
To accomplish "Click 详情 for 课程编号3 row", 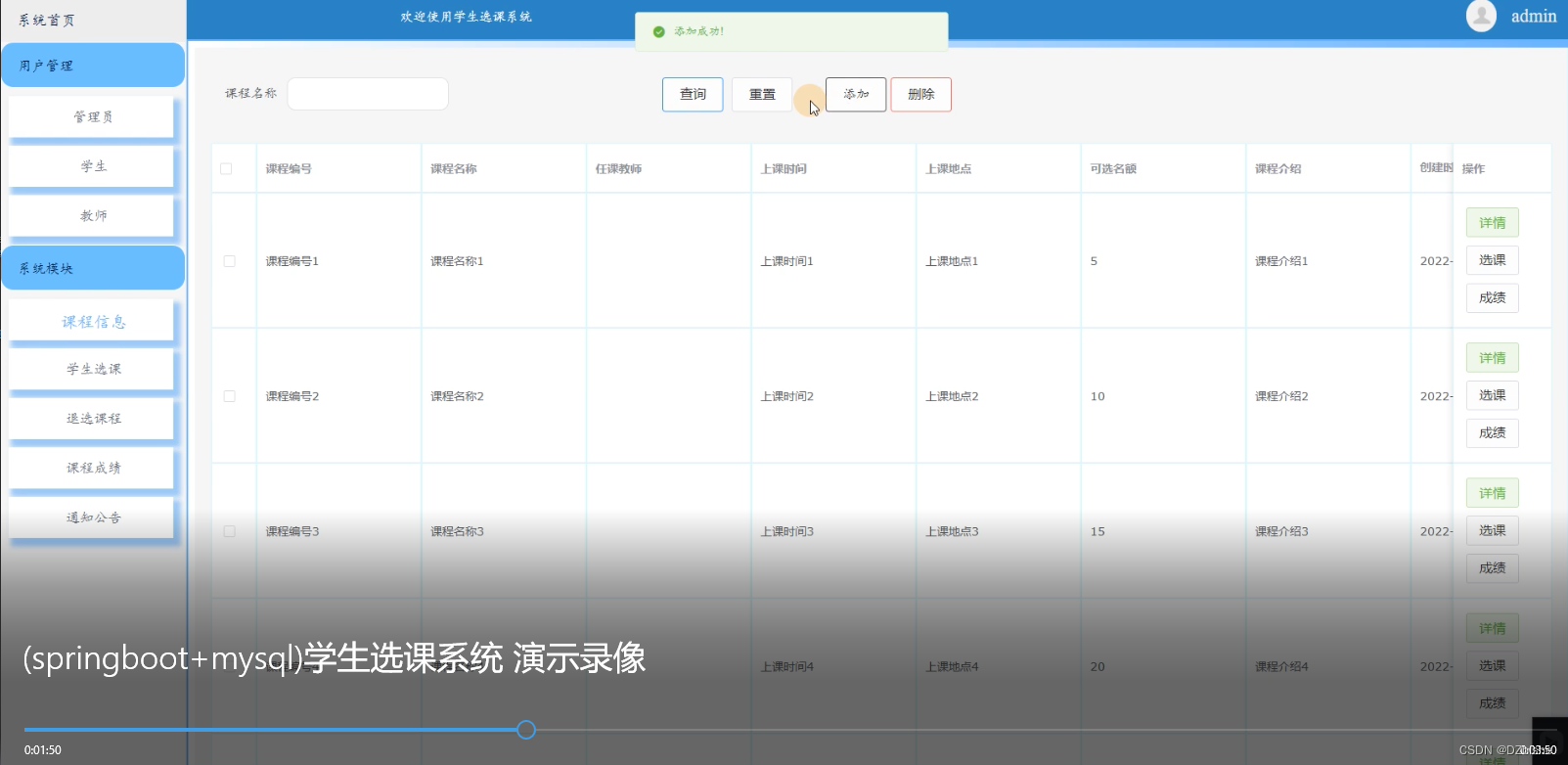I will [x=1492, y=493].
